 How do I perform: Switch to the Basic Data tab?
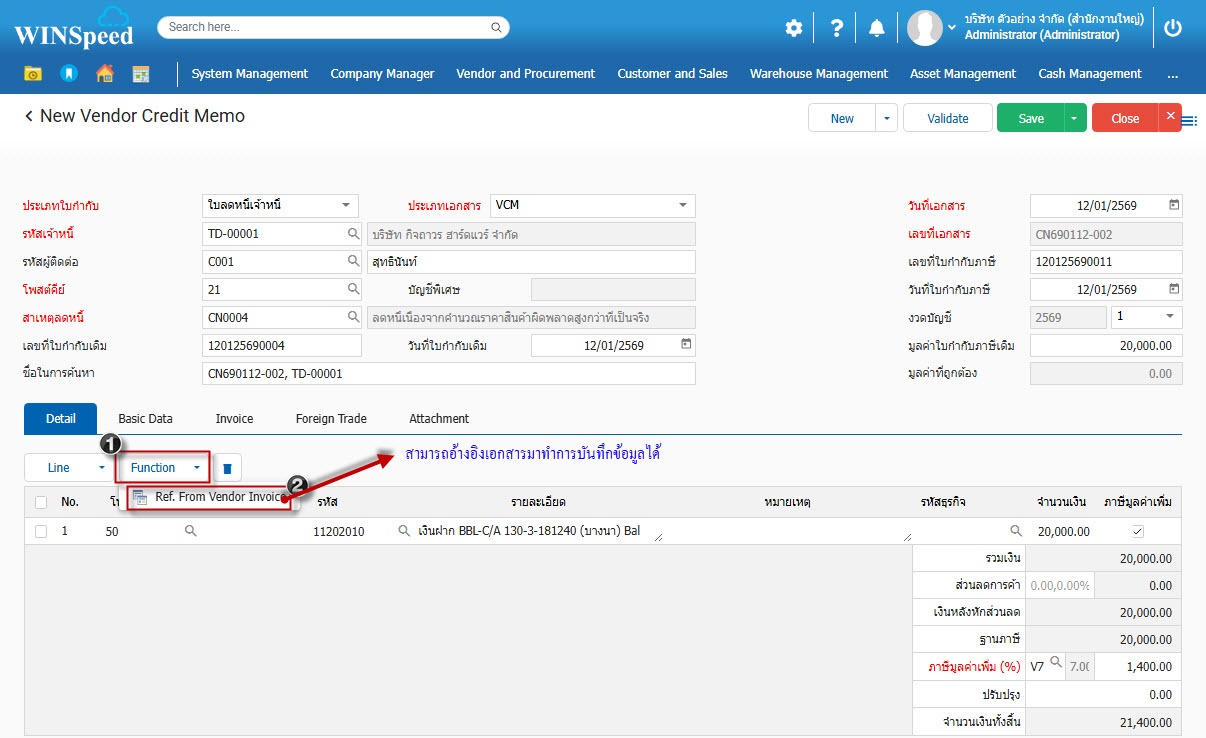pyautogui.click(x=145, y=418)
